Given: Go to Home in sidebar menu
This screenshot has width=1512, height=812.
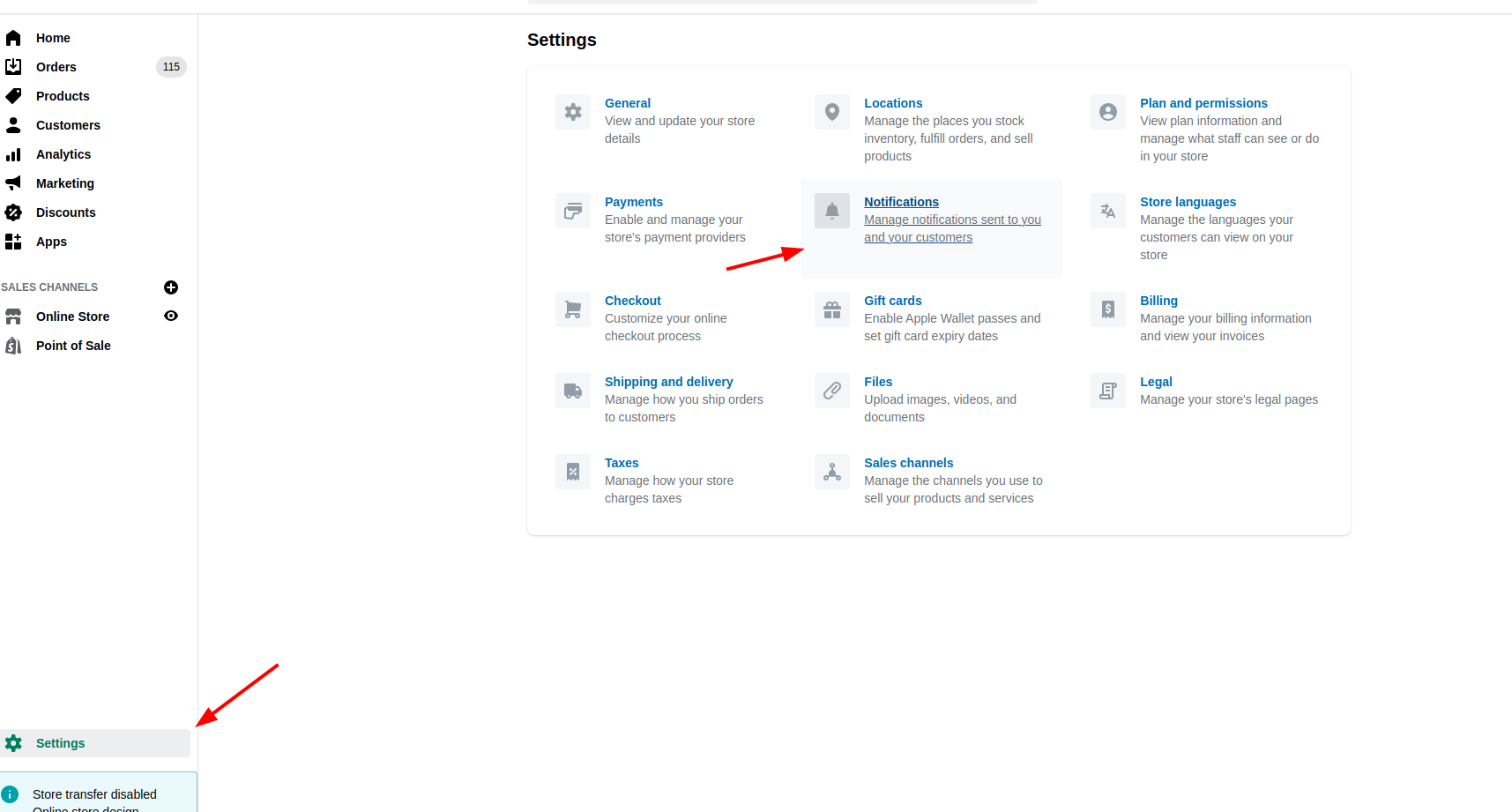Looking at the screenshot, I should click(x=53, y=38).
